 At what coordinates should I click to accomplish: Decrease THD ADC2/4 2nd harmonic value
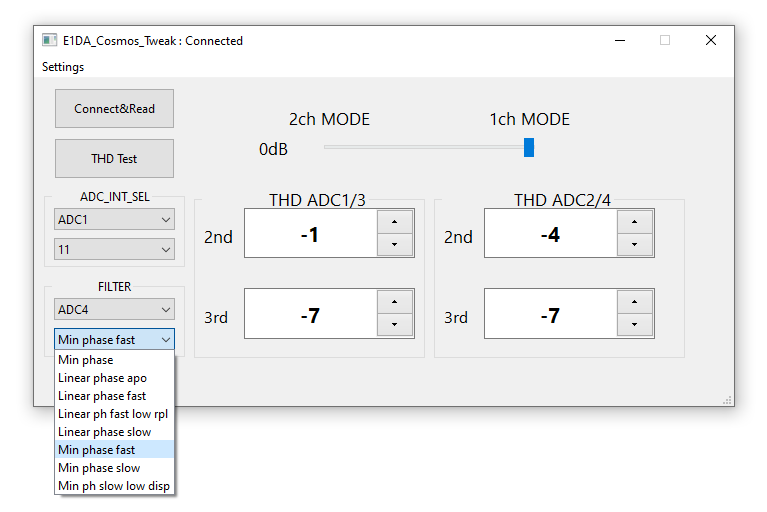[x=635, y=245]
